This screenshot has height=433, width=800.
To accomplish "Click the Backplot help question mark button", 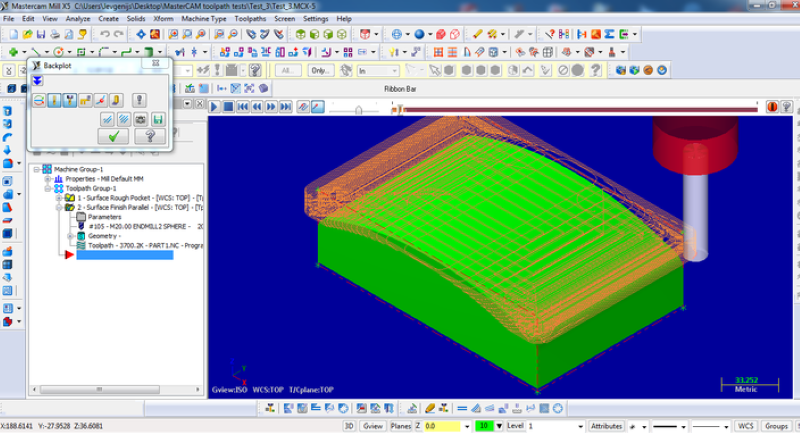I will [x=149, y=136].
